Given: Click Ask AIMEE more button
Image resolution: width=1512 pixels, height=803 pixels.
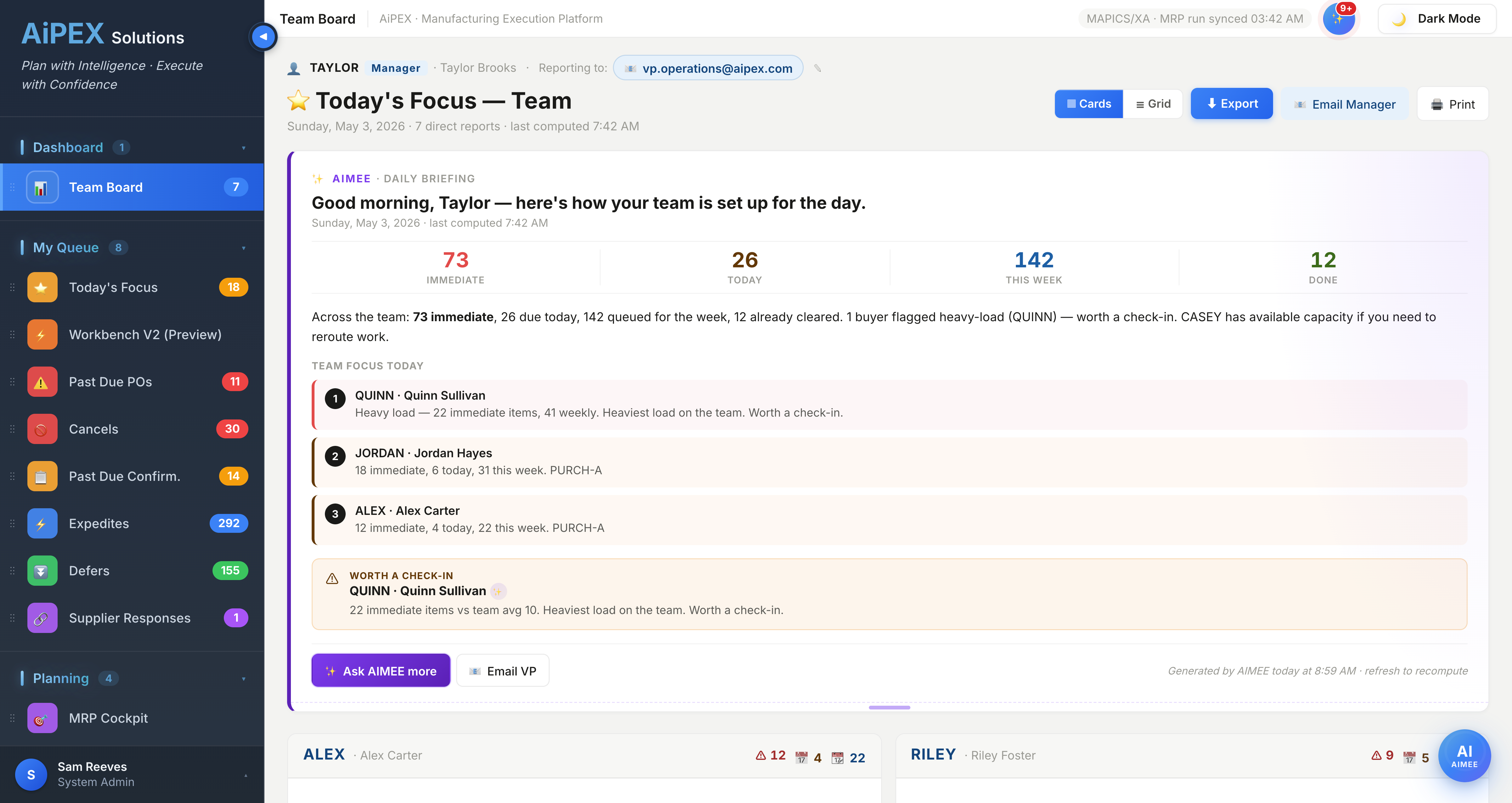Looking at the screenshot, I should point(381,671).
